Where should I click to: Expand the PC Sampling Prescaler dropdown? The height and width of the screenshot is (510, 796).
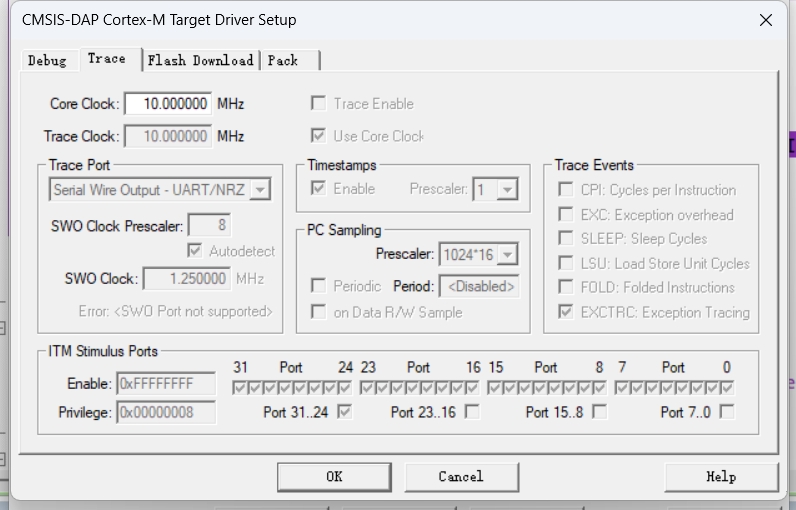[x=507, y=254]
